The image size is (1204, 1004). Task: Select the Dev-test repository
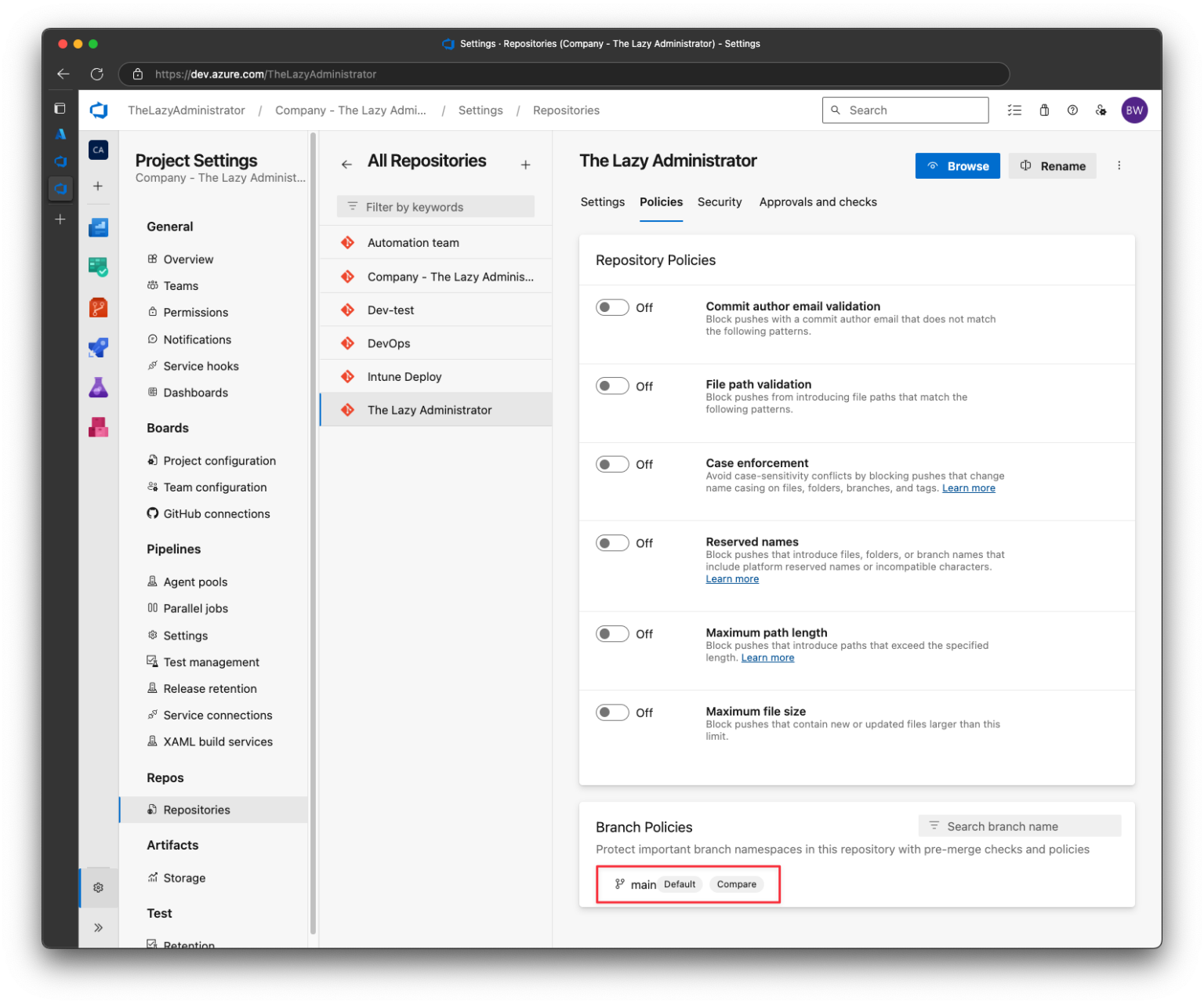point(436,310)
